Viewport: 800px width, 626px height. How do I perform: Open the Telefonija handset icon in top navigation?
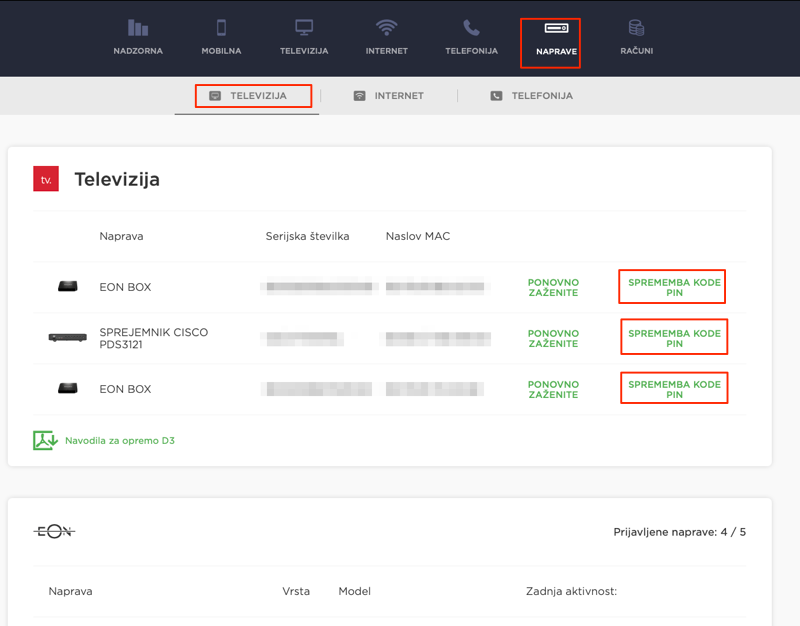pyautogui.click(x=471, y=28)
